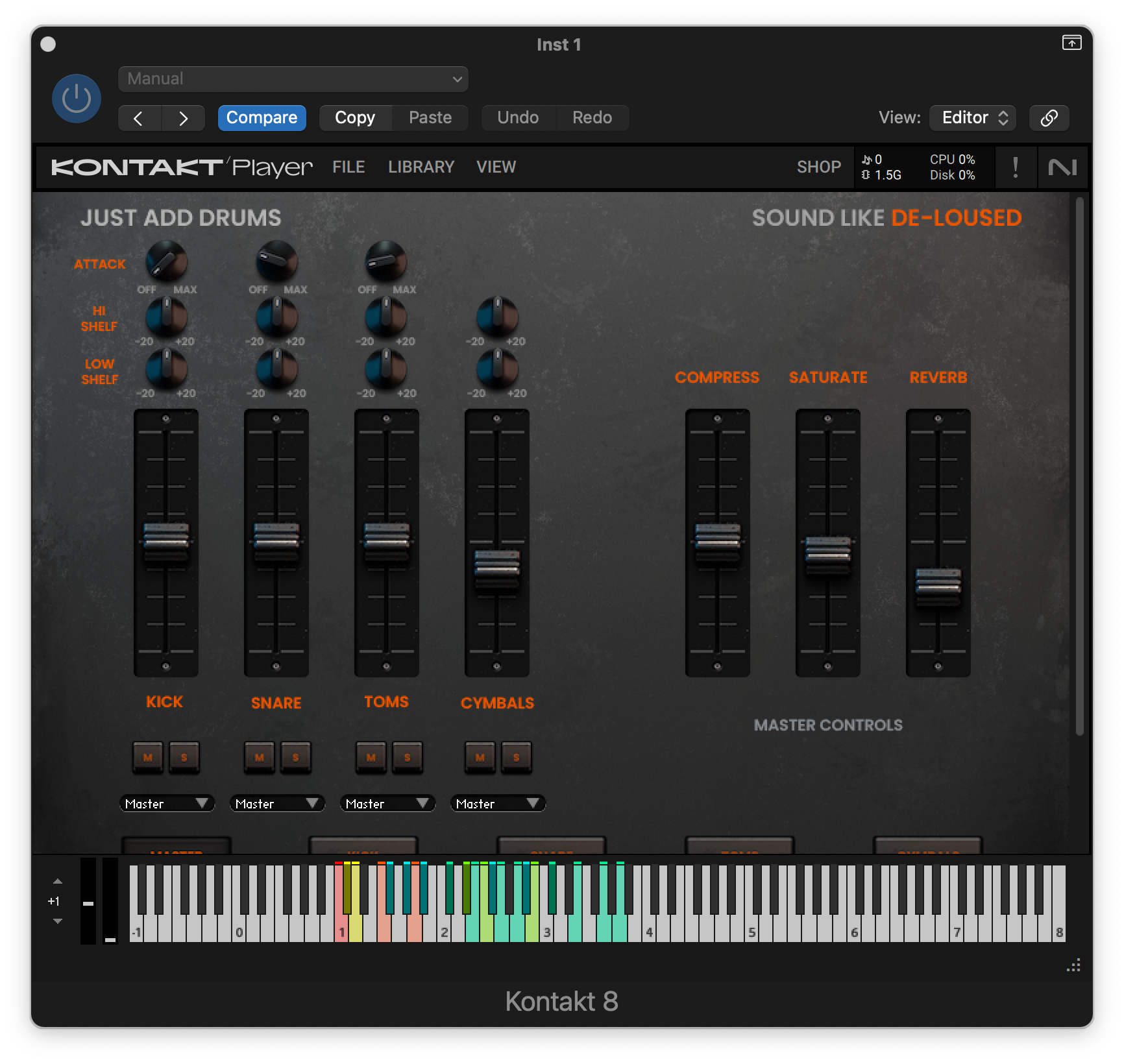Click keyboard octave shift down arrow
The width and height of the screenshot is (1124, 1064).
58,921
